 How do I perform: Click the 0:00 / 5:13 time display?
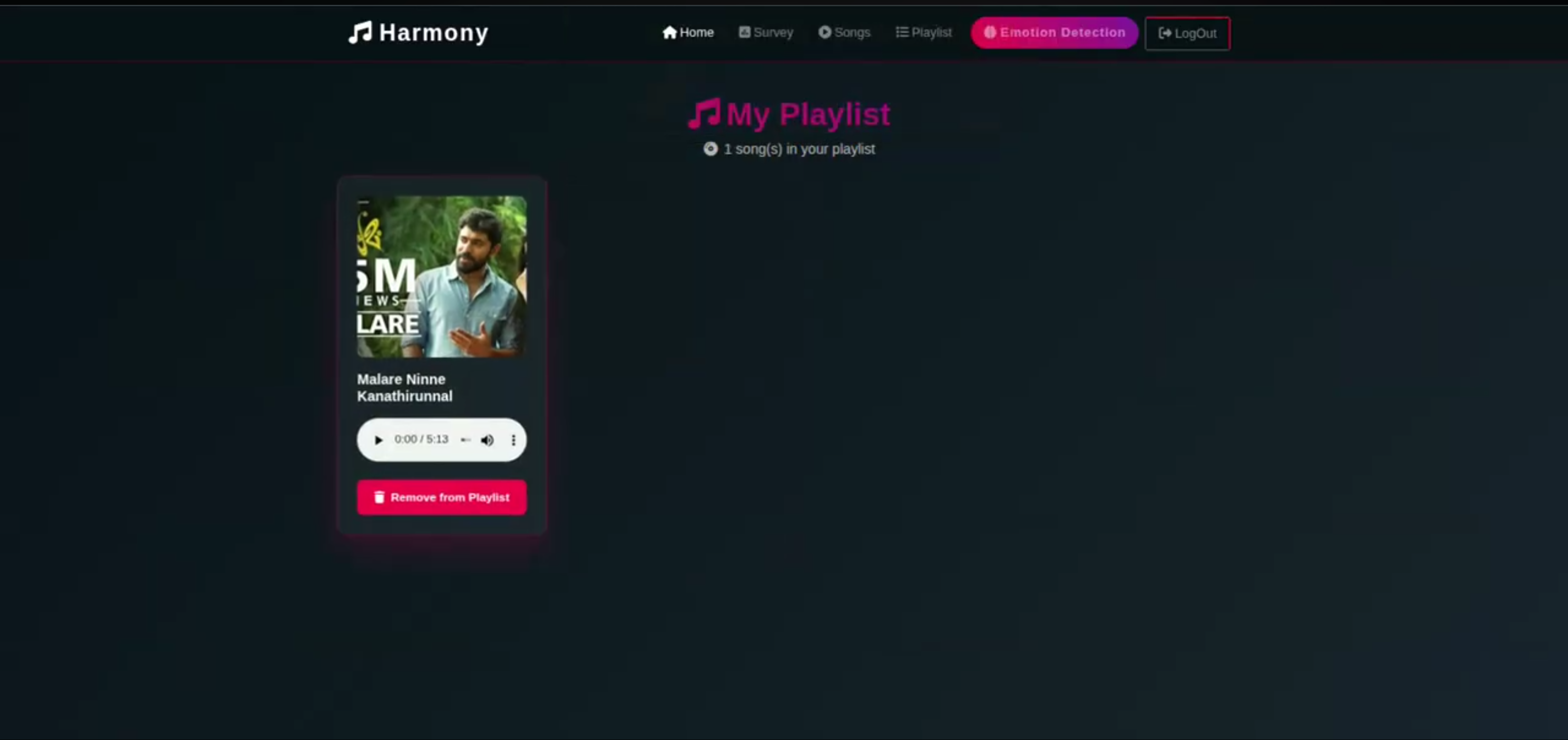(x=421, y=439)
